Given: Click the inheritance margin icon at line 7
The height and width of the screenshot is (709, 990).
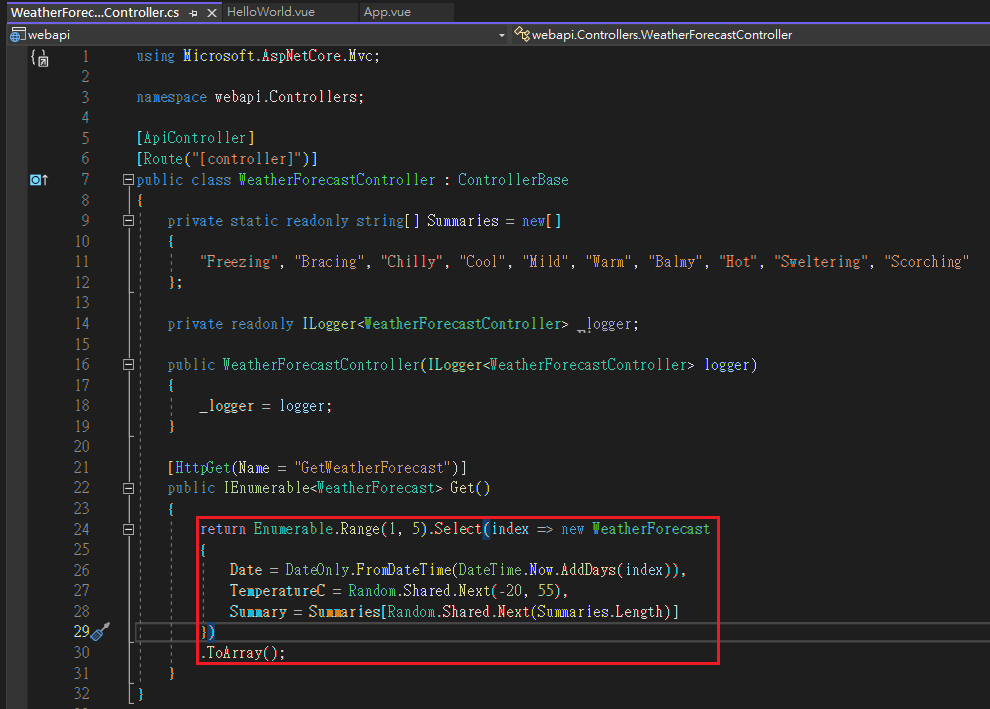Looking at the screenshot, I should (x=39, y=180).
